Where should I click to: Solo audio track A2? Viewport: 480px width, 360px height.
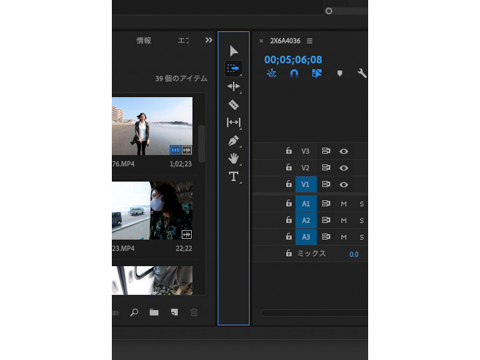click(x=362, y=221)
